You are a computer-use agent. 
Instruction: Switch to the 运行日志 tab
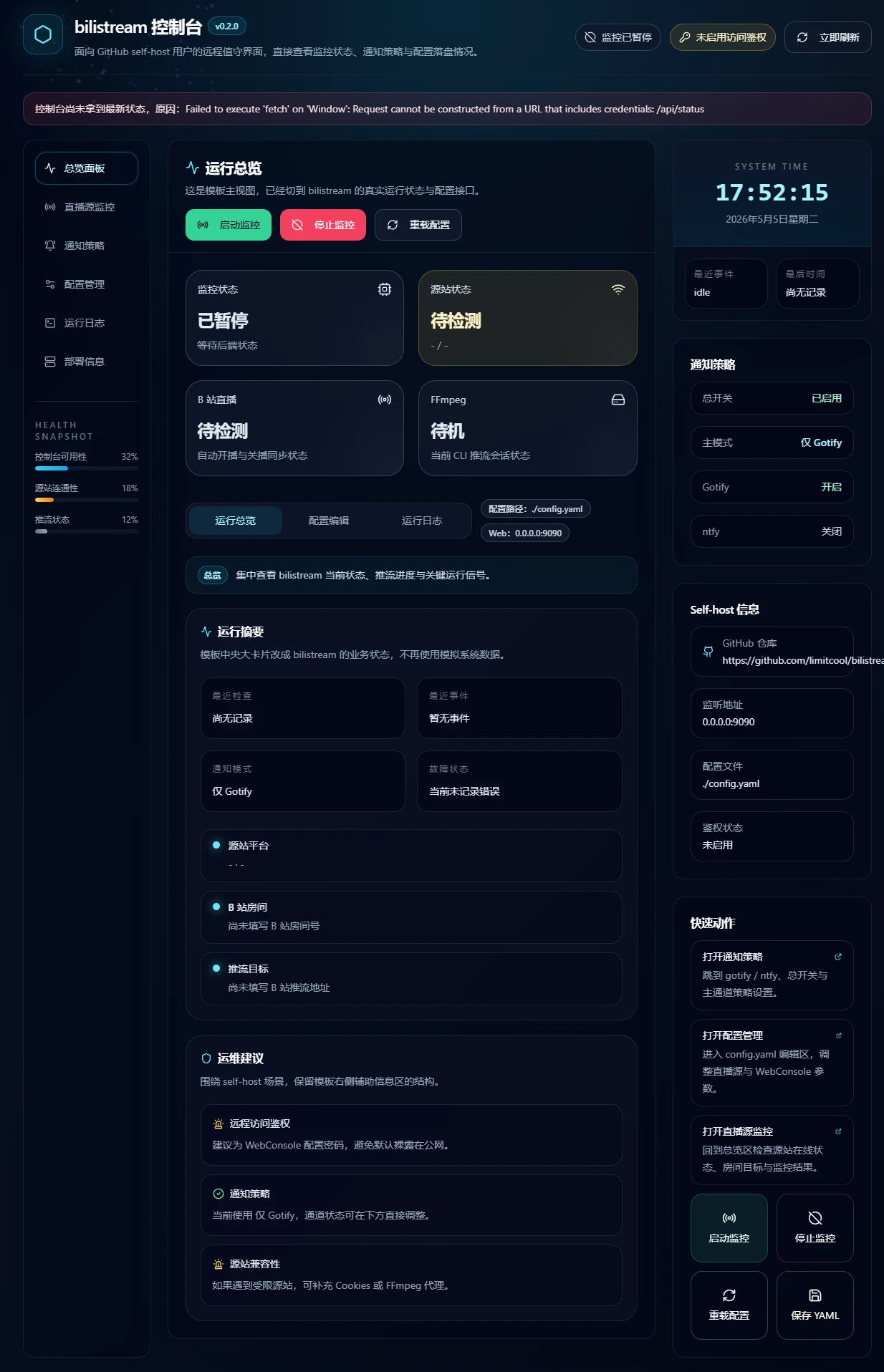pos(422,521)
